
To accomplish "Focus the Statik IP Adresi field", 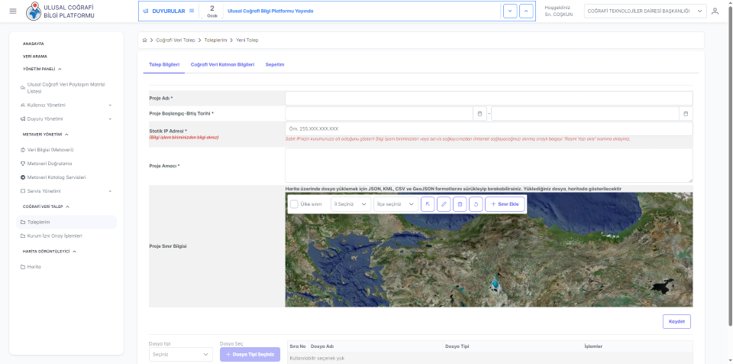I will [x=489, y=129].
